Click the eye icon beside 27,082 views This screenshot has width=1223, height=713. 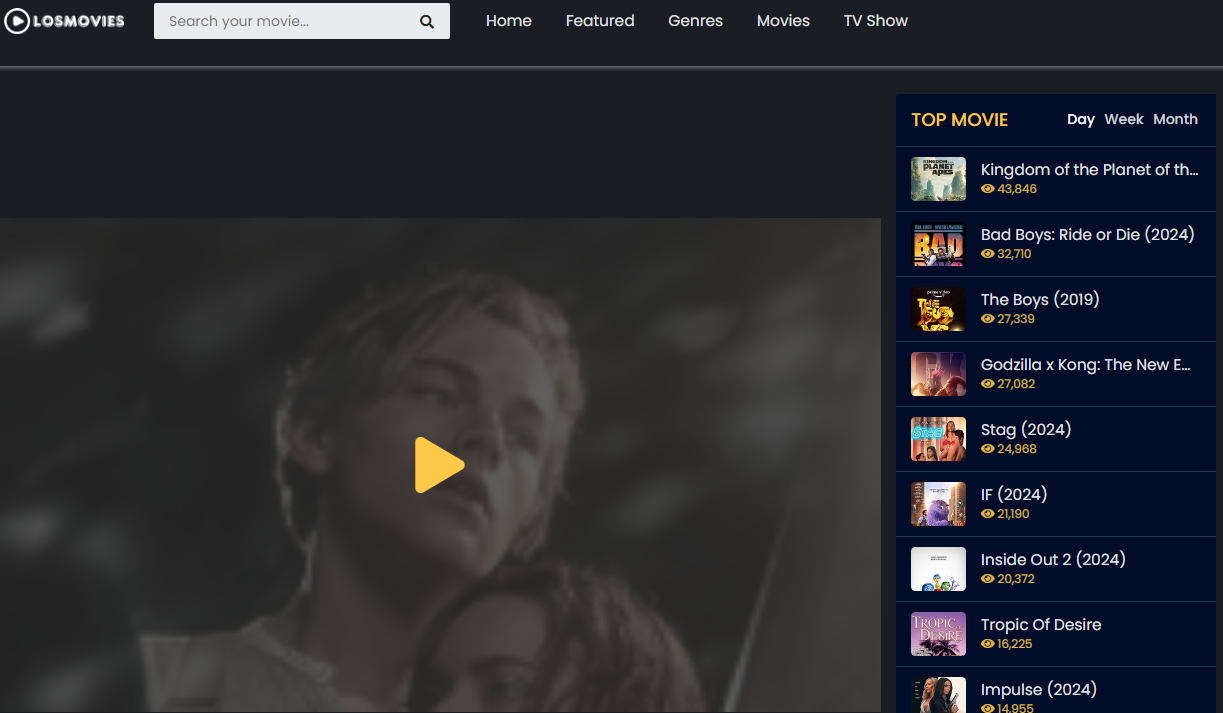[988, 384]
